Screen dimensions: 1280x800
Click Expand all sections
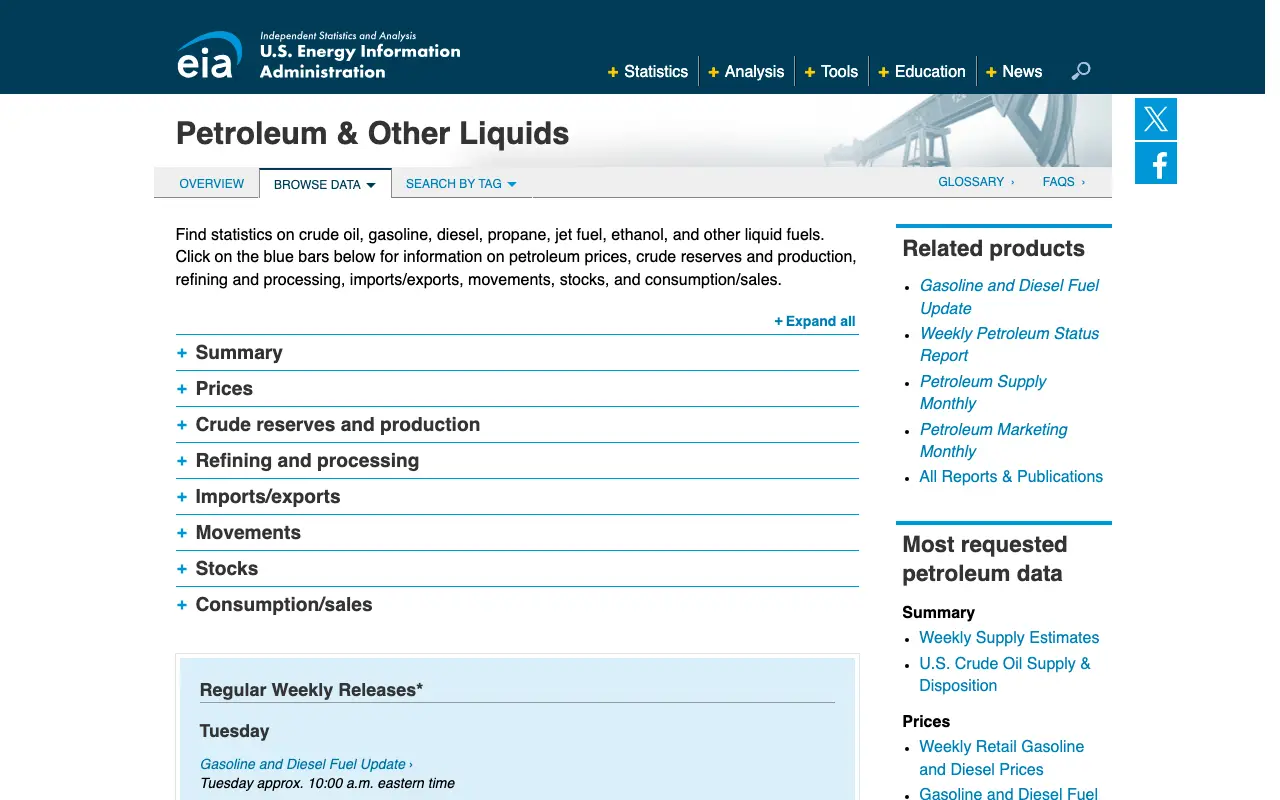pyautogui.click(x=815, y=321)
